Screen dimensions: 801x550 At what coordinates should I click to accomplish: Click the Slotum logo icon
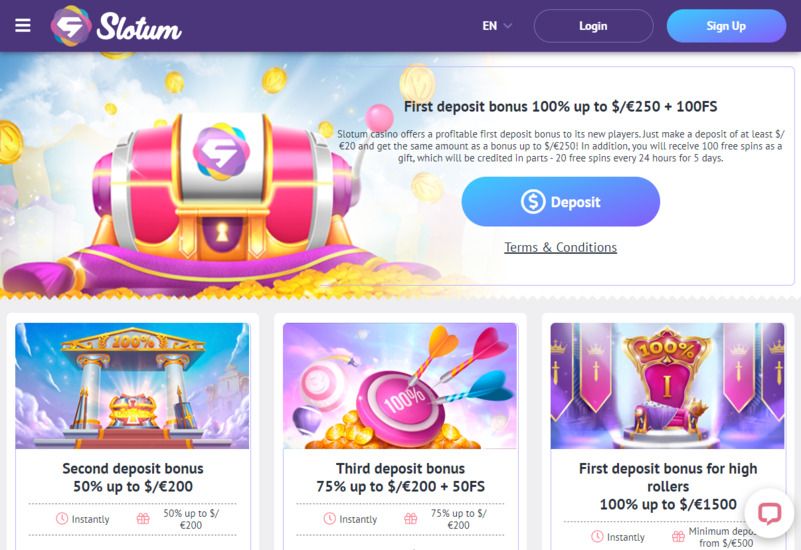[x=71, y=26]
